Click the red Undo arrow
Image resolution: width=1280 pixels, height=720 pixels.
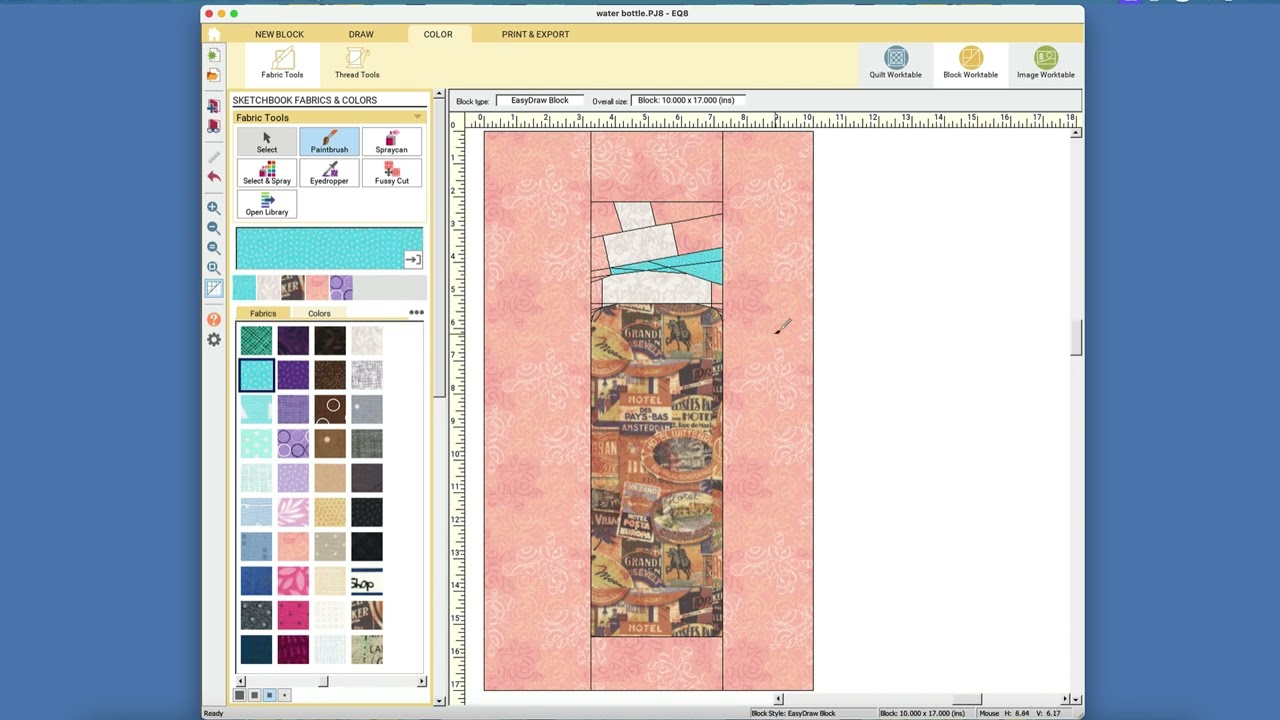[213, 177]
